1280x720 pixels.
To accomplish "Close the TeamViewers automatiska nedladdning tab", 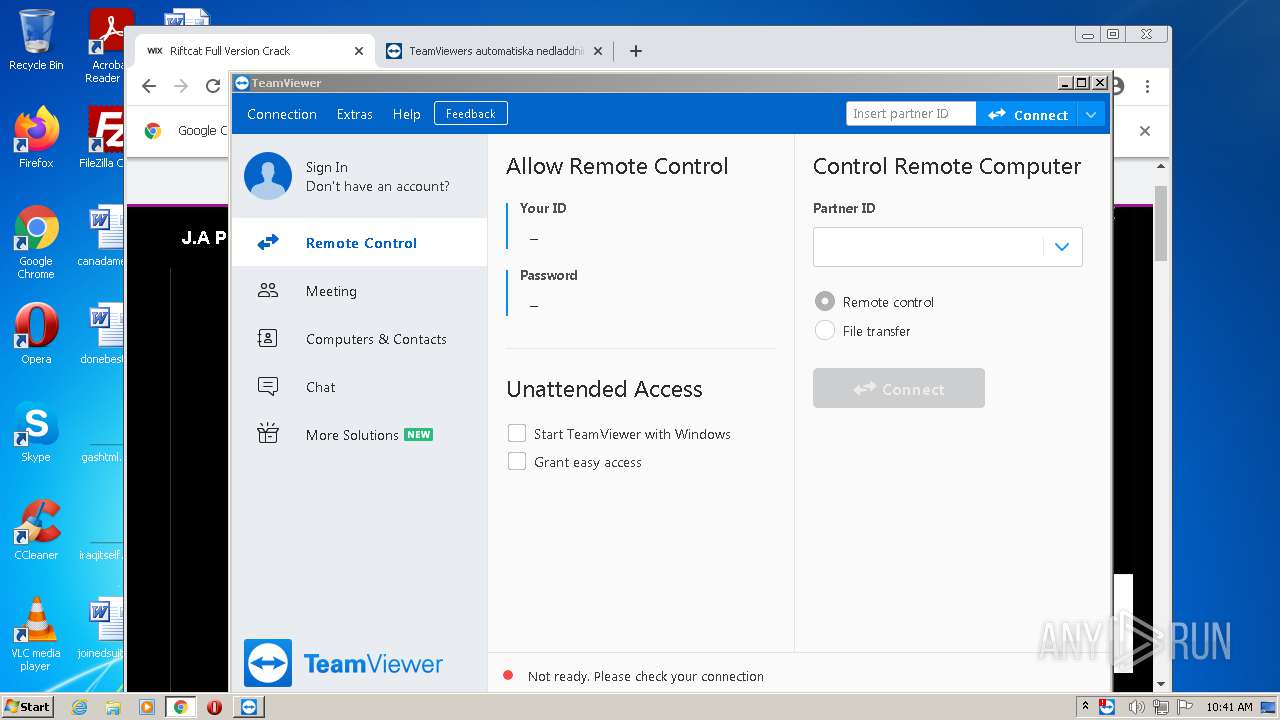I will click(598, 51).
